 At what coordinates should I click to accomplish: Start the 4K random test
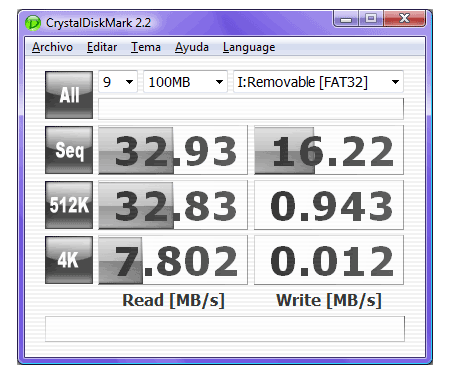[69, 260]
